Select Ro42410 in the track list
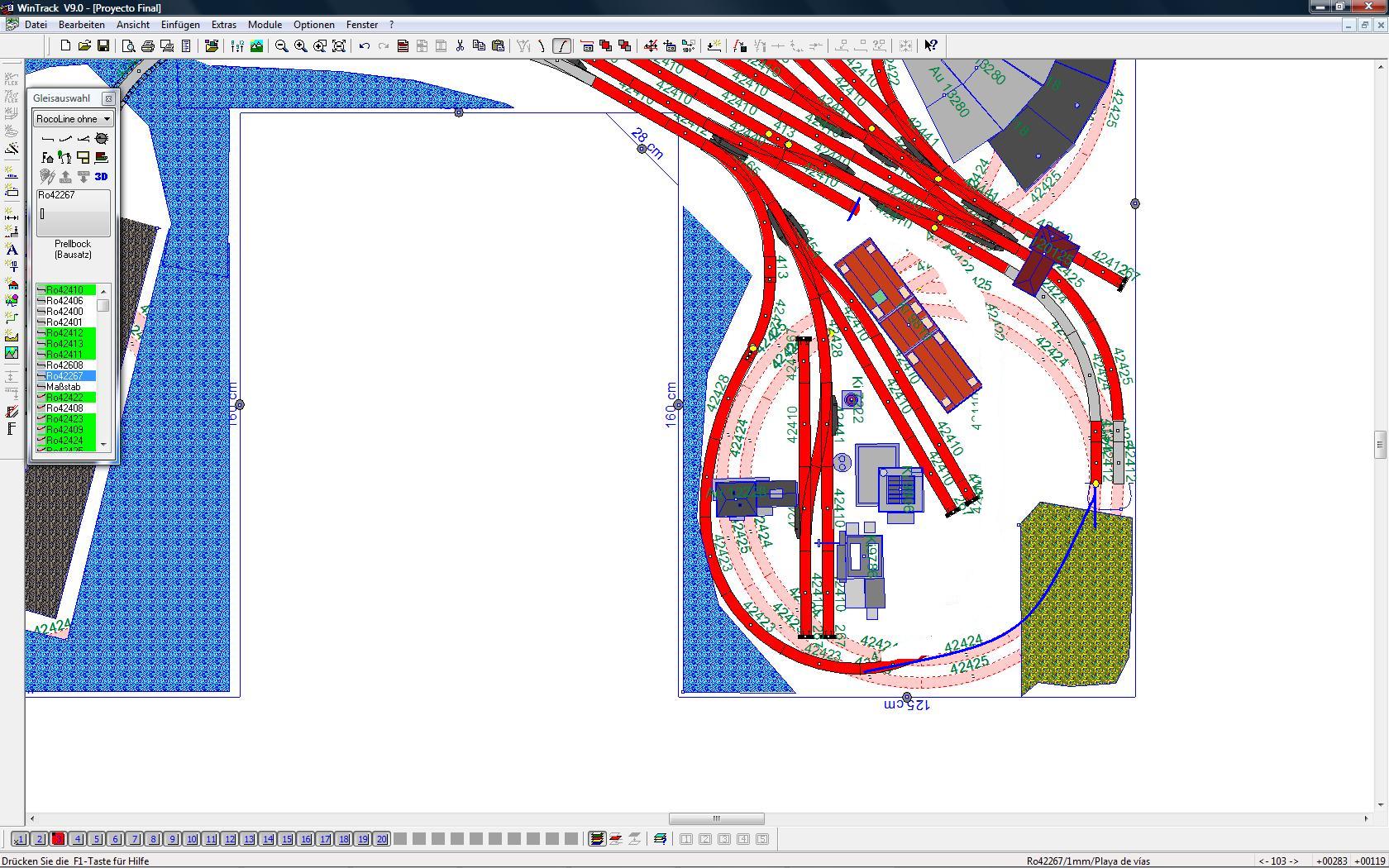This screenshot has width=1389, height=868. click(x=66, y=290)
